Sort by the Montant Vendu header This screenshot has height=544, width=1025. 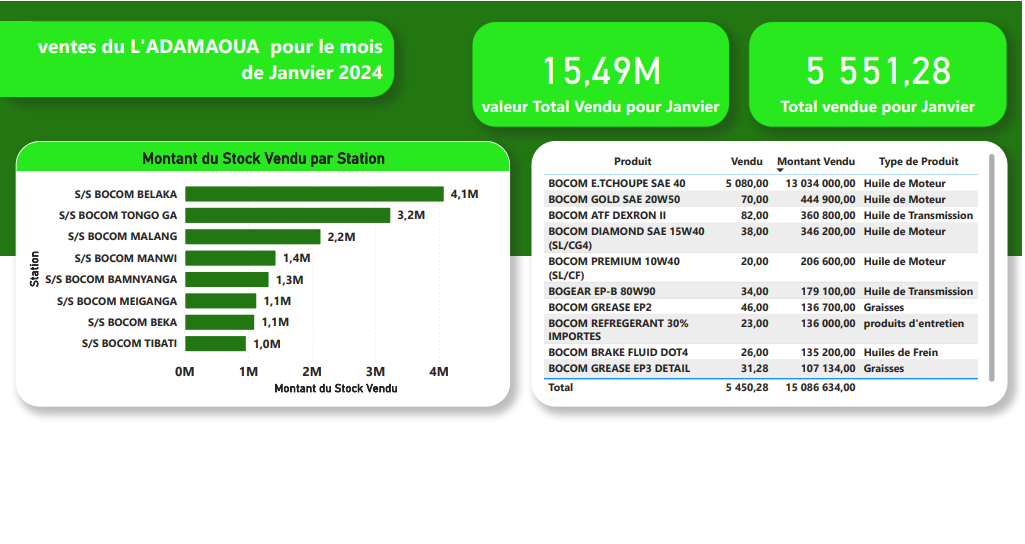(x=816, y=162)
